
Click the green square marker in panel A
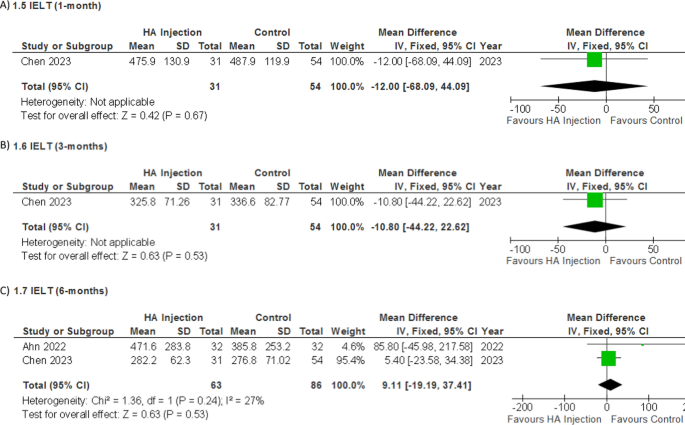pos(595,59)
